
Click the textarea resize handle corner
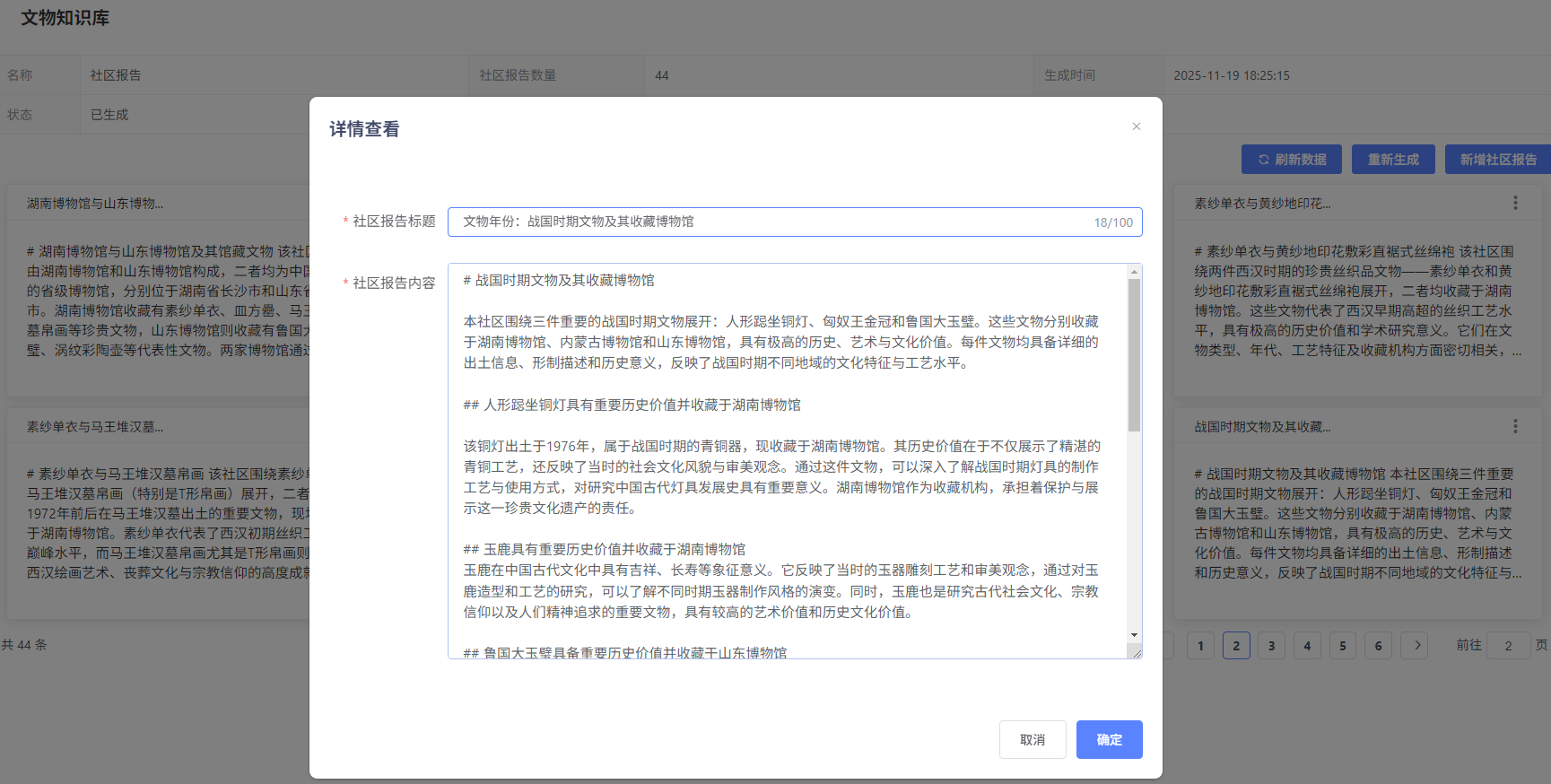(x=1137, y=653)
